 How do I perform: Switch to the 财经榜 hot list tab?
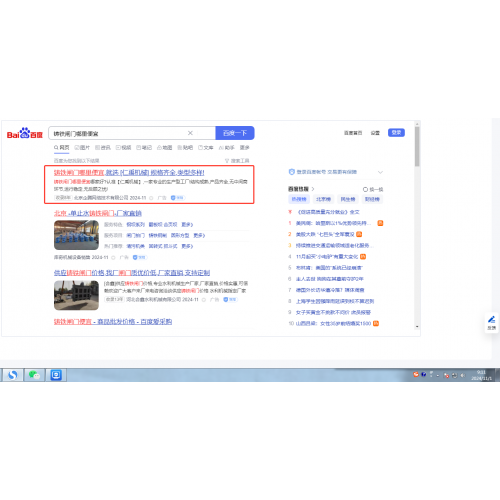(x=372, y=199)
